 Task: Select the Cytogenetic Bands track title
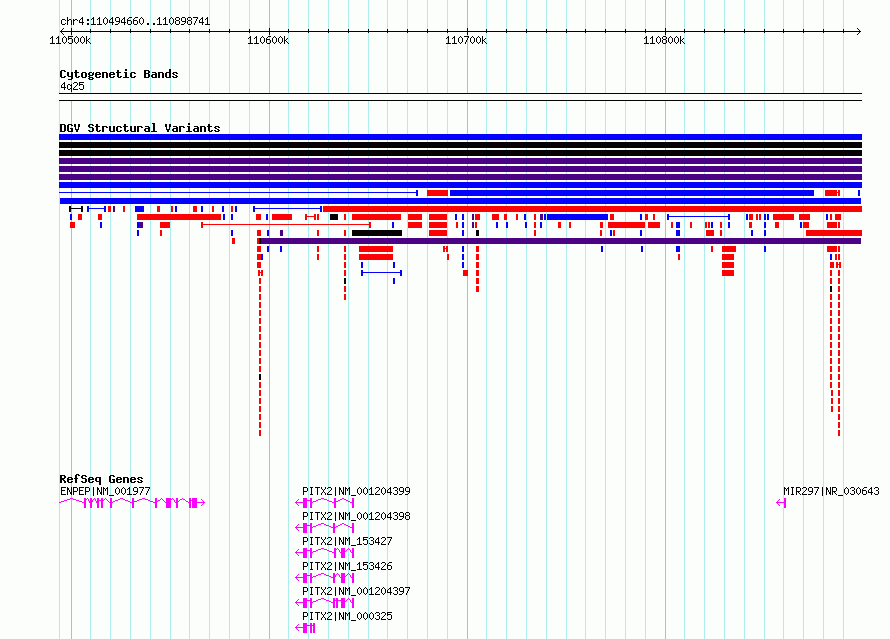pyautogui.click(x=119, y=74)
